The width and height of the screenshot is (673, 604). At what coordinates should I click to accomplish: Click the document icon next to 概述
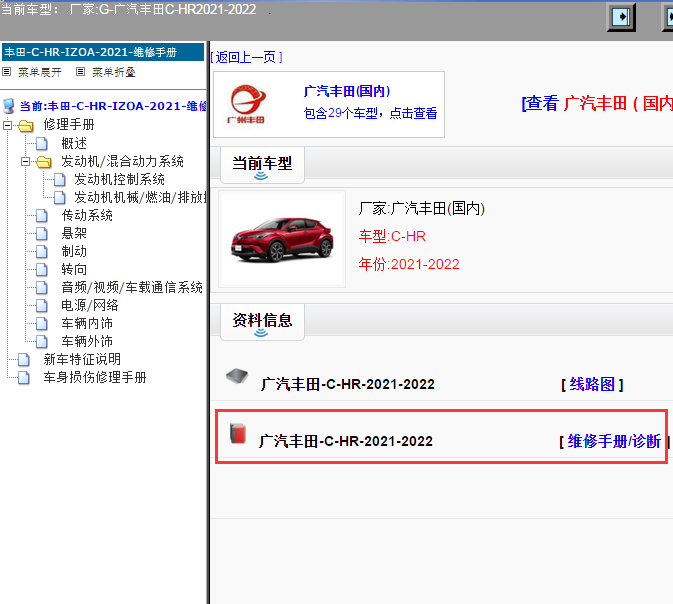[x=42, y=143]
